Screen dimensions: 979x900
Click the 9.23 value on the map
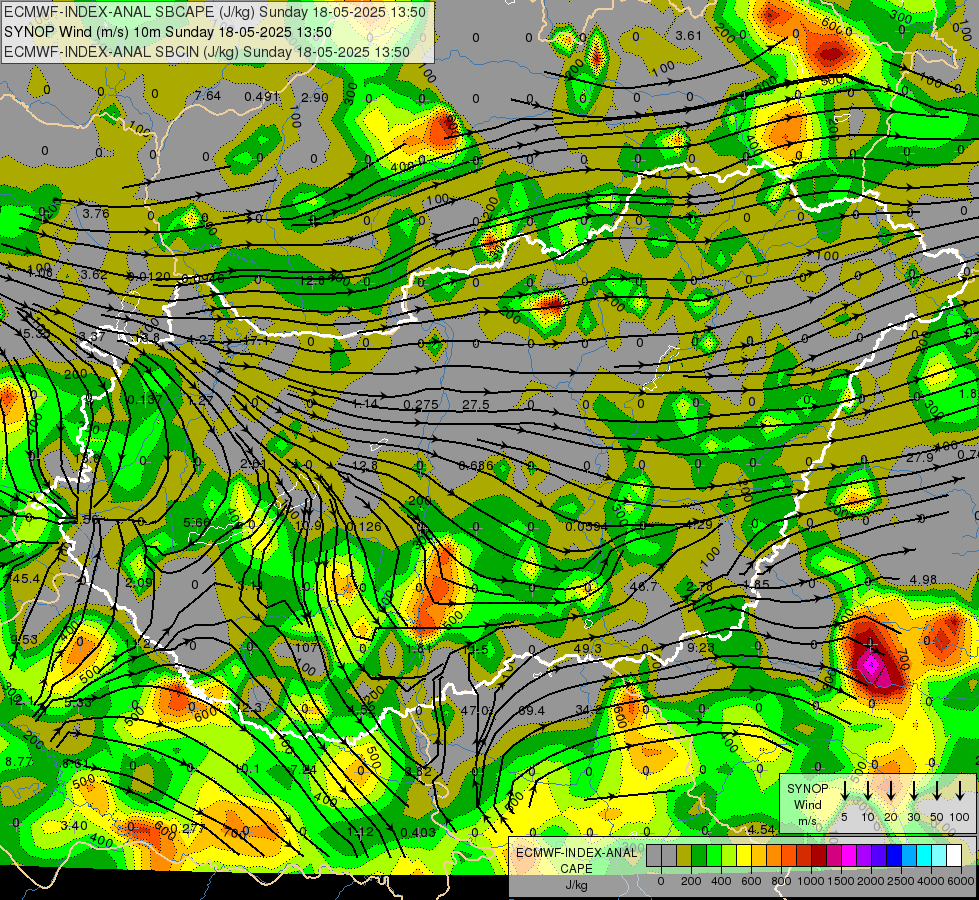coord(701,648)
